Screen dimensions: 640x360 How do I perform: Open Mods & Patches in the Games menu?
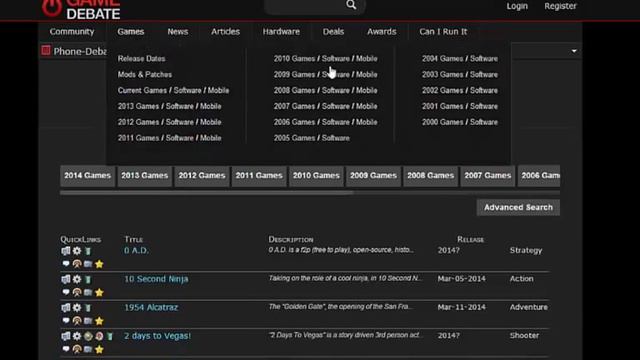point(144,74)
